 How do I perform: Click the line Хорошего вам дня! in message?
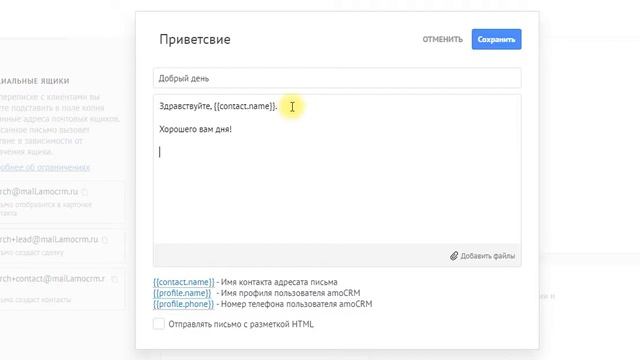pos(196,129)
